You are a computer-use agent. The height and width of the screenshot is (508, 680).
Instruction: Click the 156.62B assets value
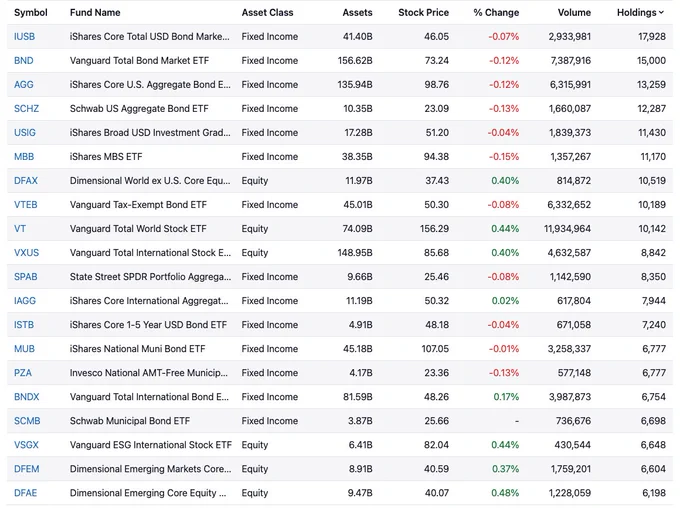[x=355, y=61]
